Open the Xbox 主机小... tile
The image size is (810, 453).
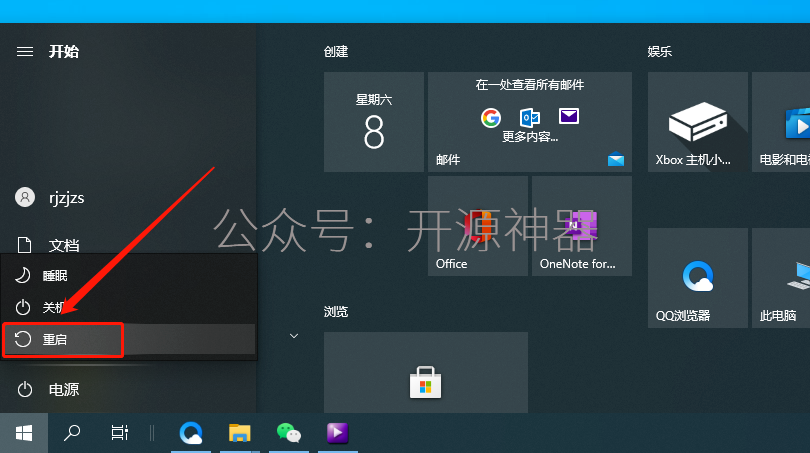coord(698,122)
